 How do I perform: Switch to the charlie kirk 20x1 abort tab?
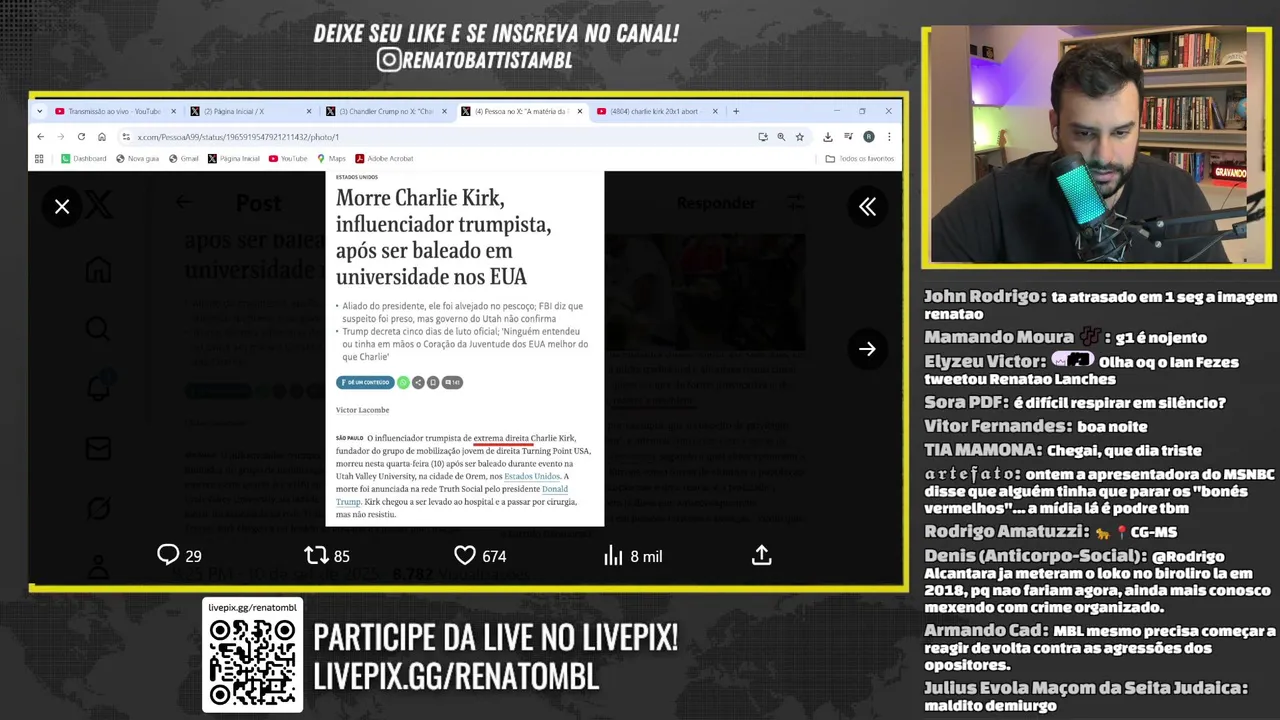(x=656, y=111)
